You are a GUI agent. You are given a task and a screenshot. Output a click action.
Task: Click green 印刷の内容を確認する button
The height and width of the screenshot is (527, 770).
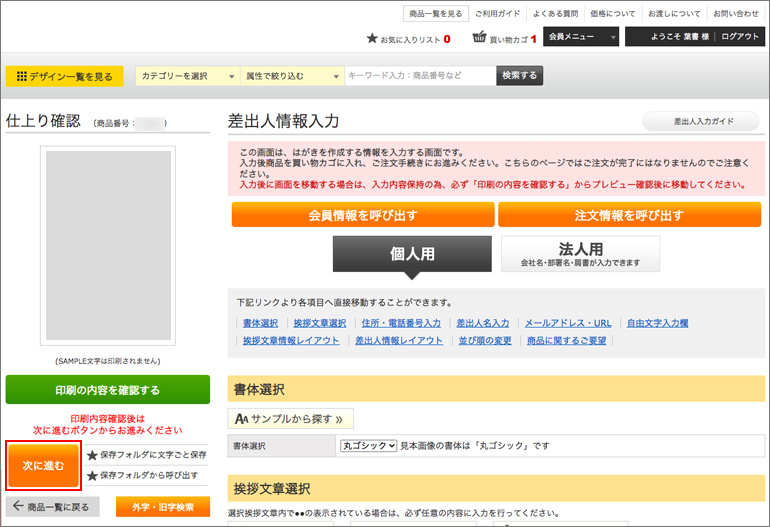pos(108,390)
